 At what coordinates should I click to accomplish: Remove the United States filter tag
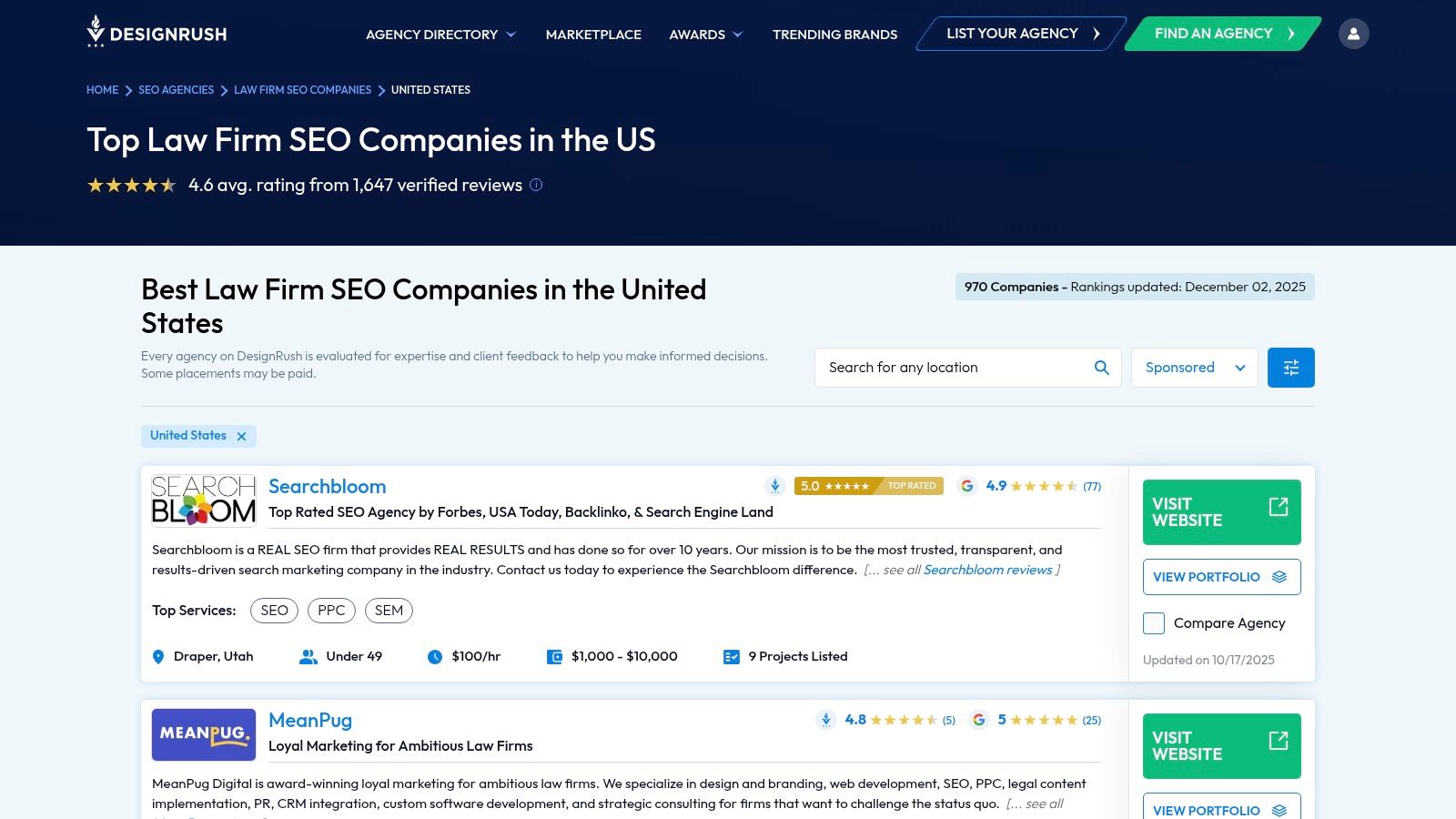pyautogui.click(x=241, y=437)
